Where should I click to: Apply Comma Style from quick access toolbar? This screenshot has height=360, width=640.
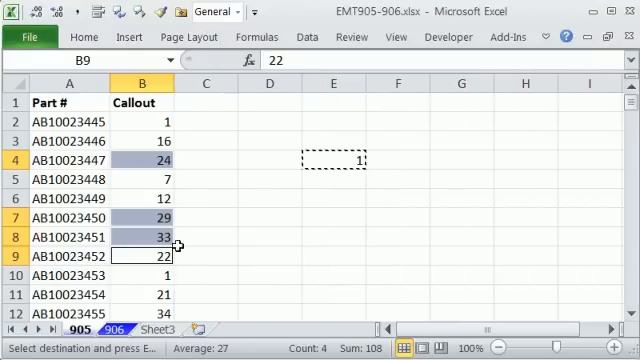[x=77, y=12]
